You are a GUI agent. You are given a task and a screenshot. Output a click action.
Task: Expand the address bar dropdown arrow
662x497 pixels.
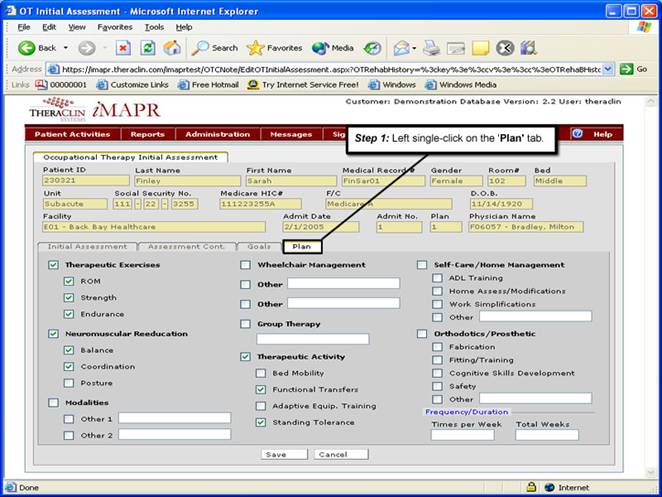(x=608, y=69)
